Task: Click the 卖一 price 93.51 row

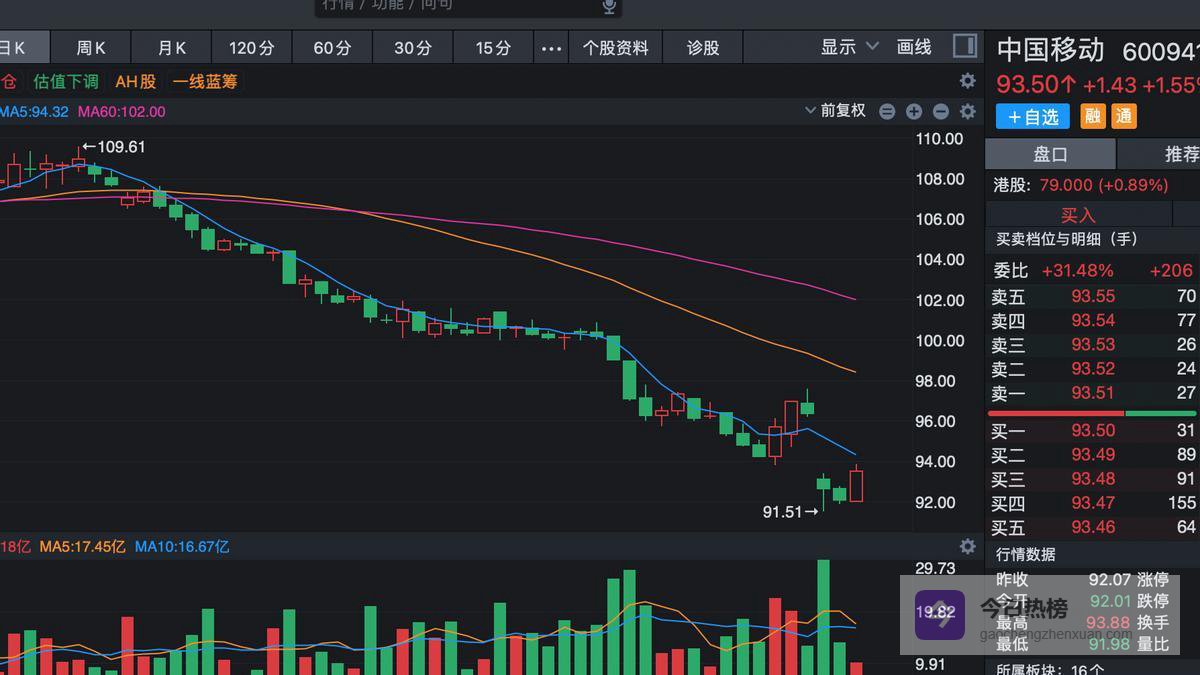Action: click(1092, 393)
